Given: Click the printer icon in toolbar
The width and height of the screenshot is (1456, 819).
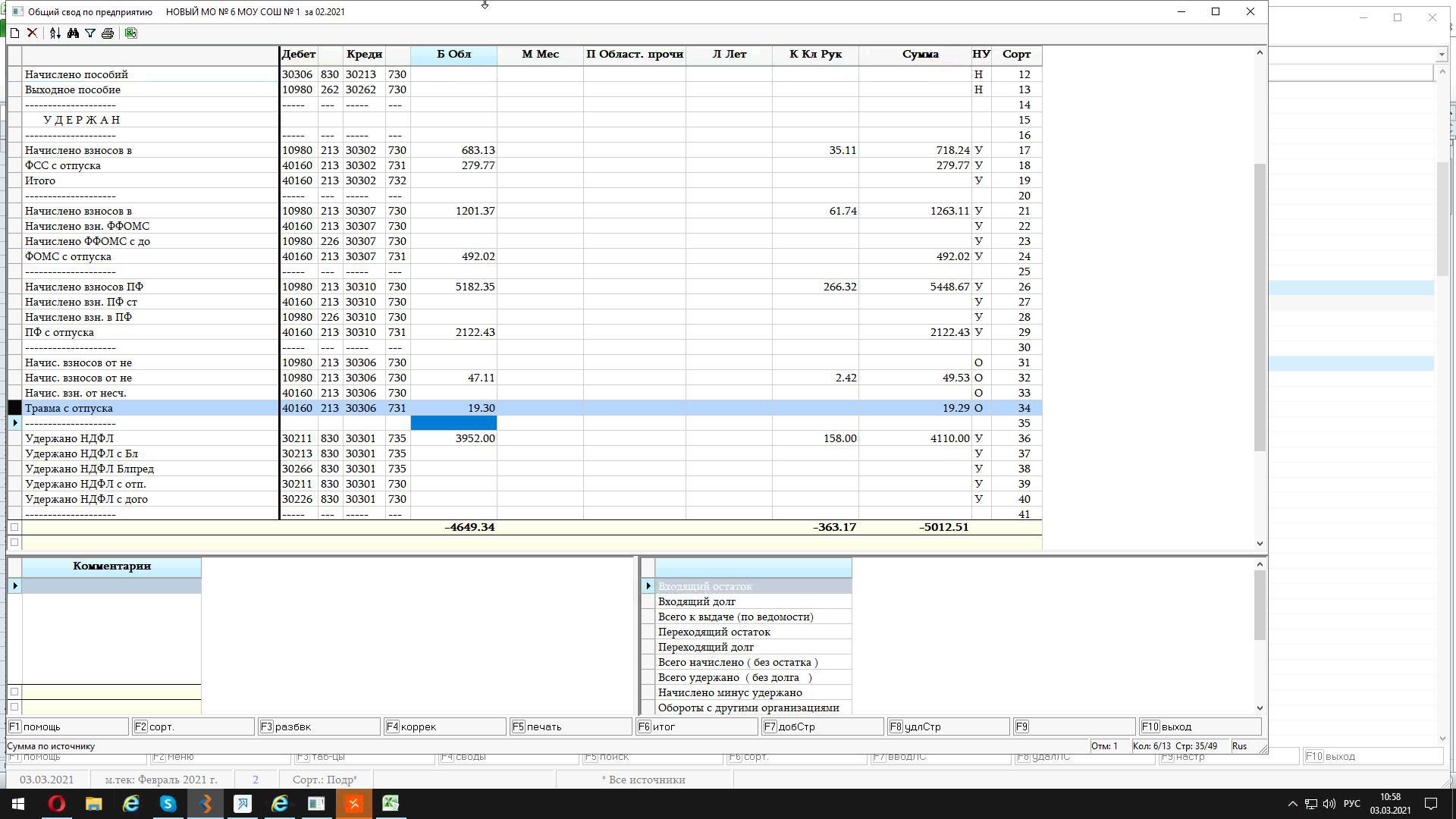Looking at the screenshot, I should (x=108, y=33).
